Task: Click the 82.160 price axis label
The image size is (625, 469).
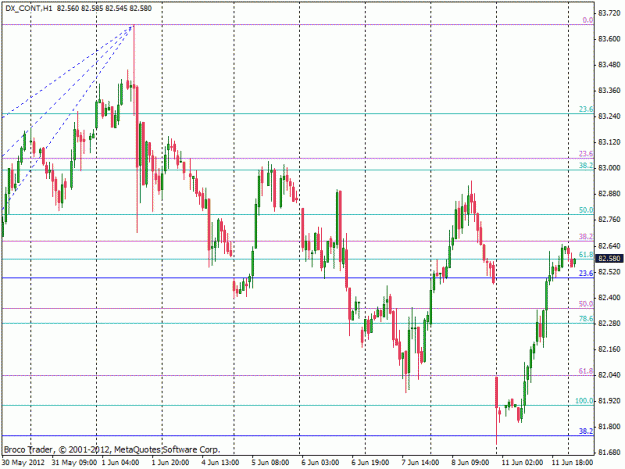Action: tap(609, 349)
